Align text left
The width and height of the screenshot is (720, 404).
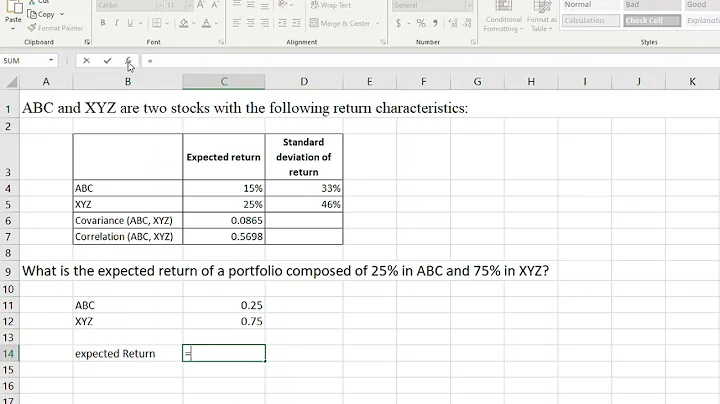coord(236,23)
